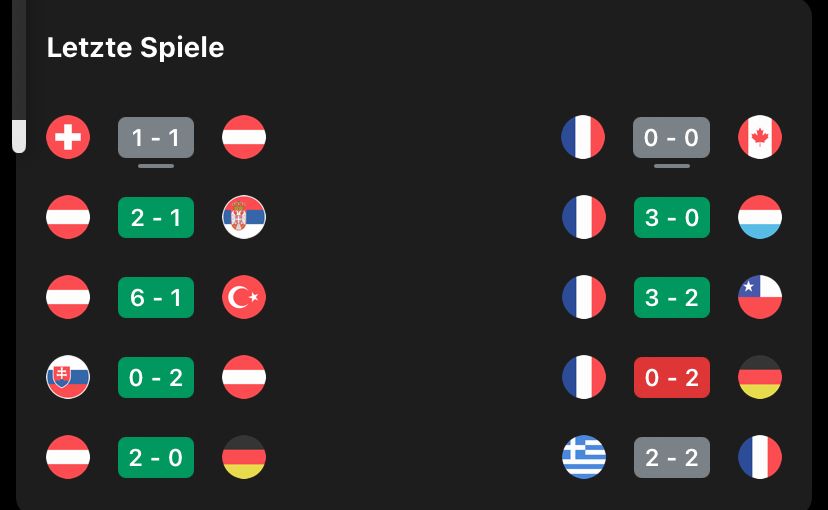Click the Serbia flag icon
Image resolution: width=828 pixels, height=510 pixels.
click(244, 217)
